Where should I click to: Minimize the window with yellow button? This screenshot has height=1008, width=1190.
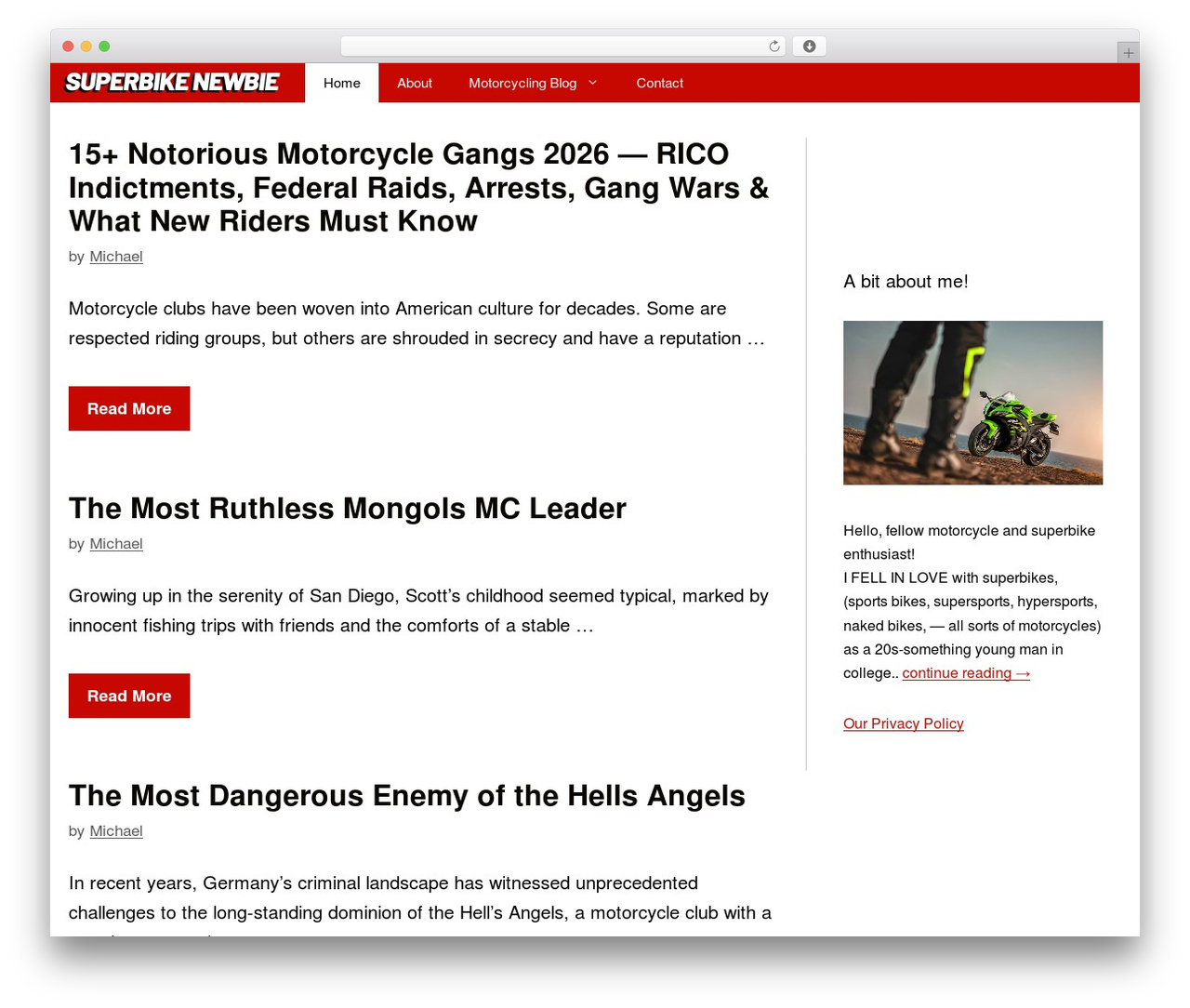(86, 46)
